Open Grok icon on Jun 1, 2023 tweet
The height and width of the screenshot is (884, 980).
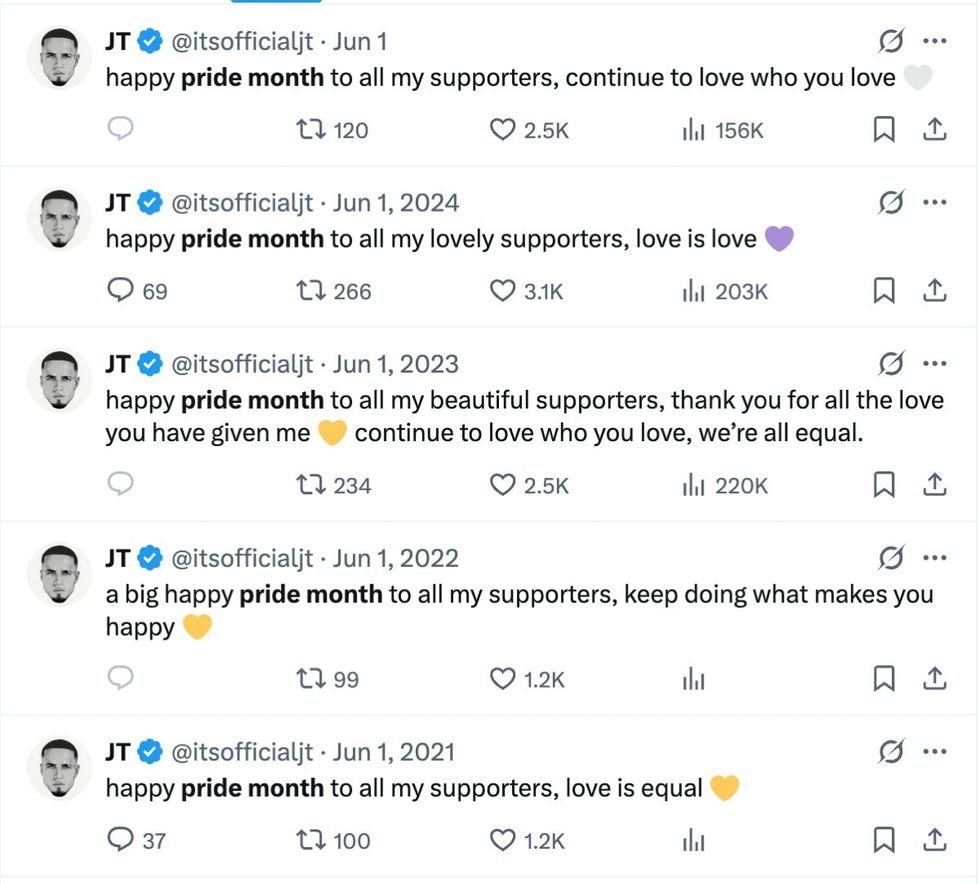(890, 363)
